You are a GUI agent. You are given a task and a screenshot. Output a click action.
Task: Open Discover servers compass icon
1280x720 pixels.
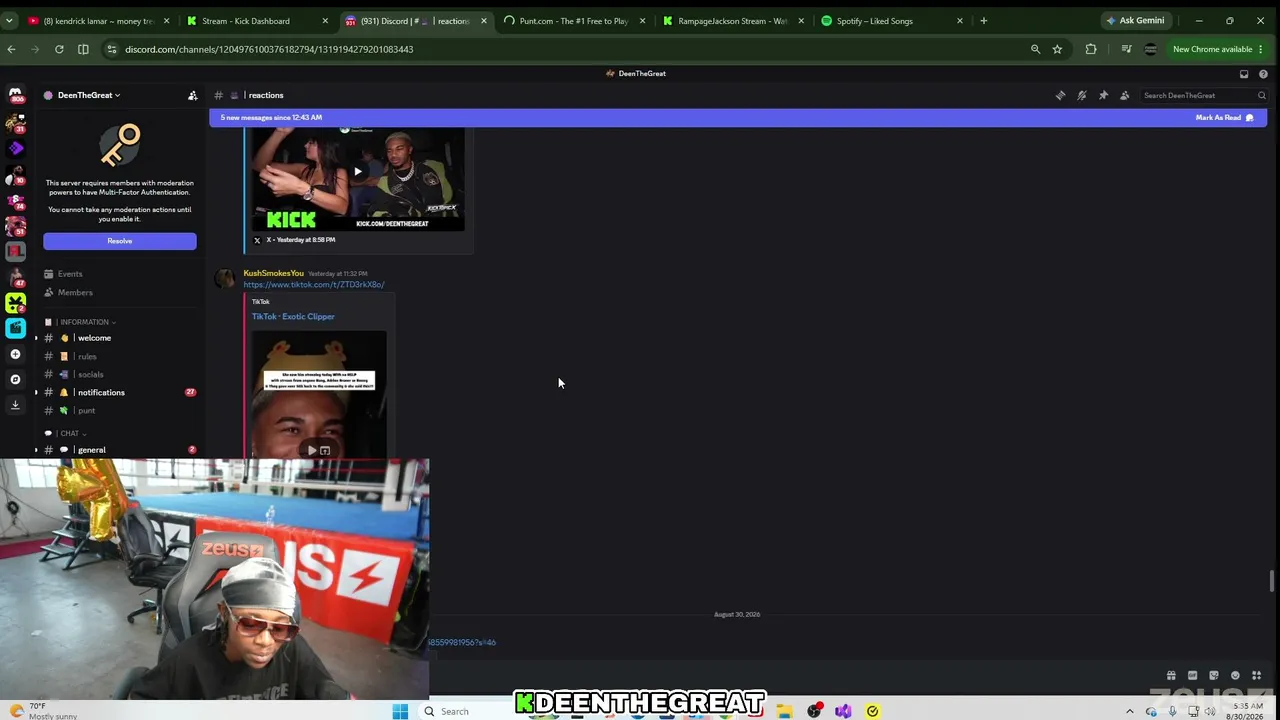[x=15, y=379]
